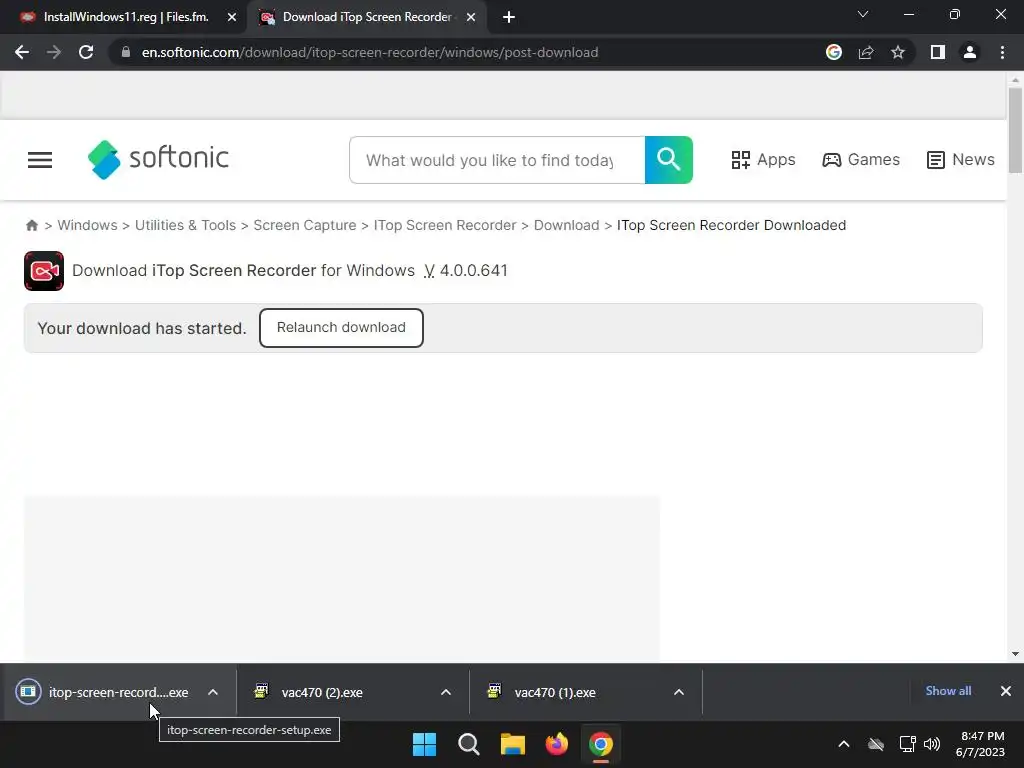Screen dimensions: 1024x768
Task: Open the tab search dropdown arrow
Action: click(863, 14)
